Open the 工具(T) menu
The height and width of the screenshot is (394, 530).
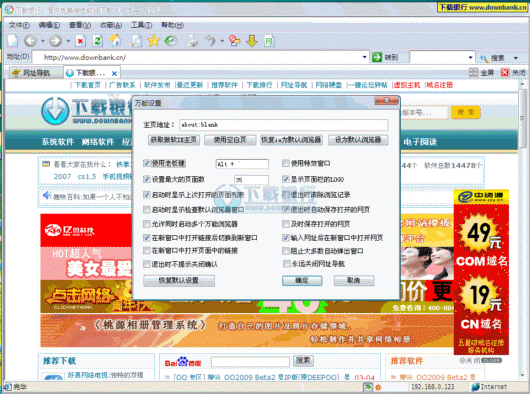click(x=141, y=25)
